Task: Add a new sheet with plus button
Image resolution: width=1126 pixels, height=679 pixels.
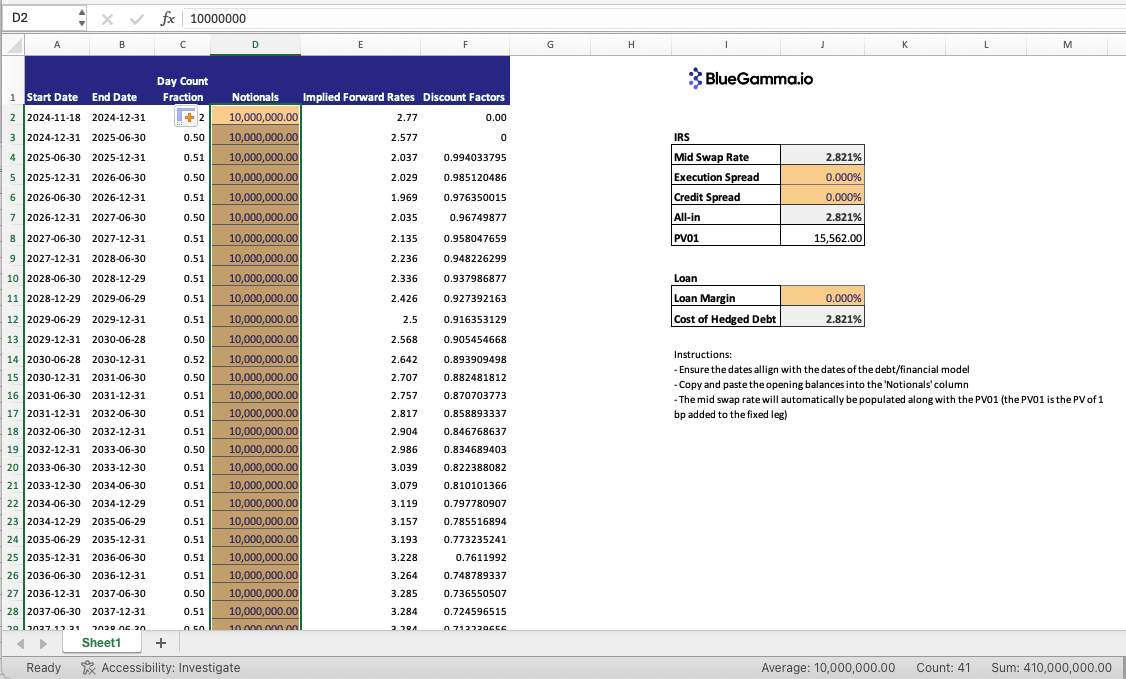Action: pyautogui.click(x=160, y=642)
